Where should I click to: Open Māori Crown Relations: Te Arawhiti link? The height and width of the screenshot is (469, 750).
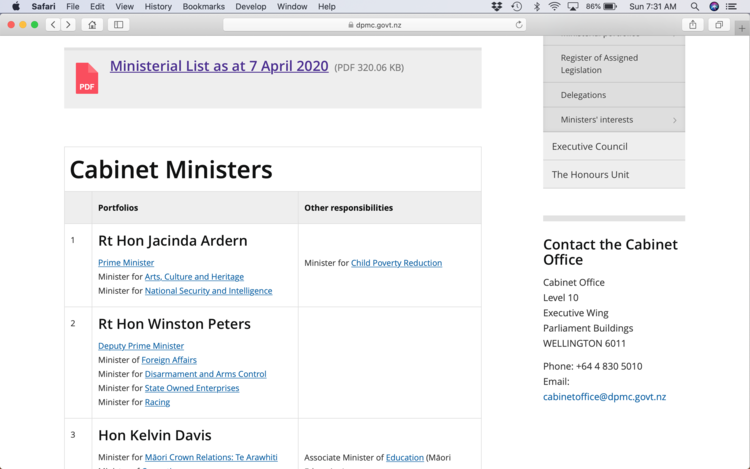tap(211, 457)
